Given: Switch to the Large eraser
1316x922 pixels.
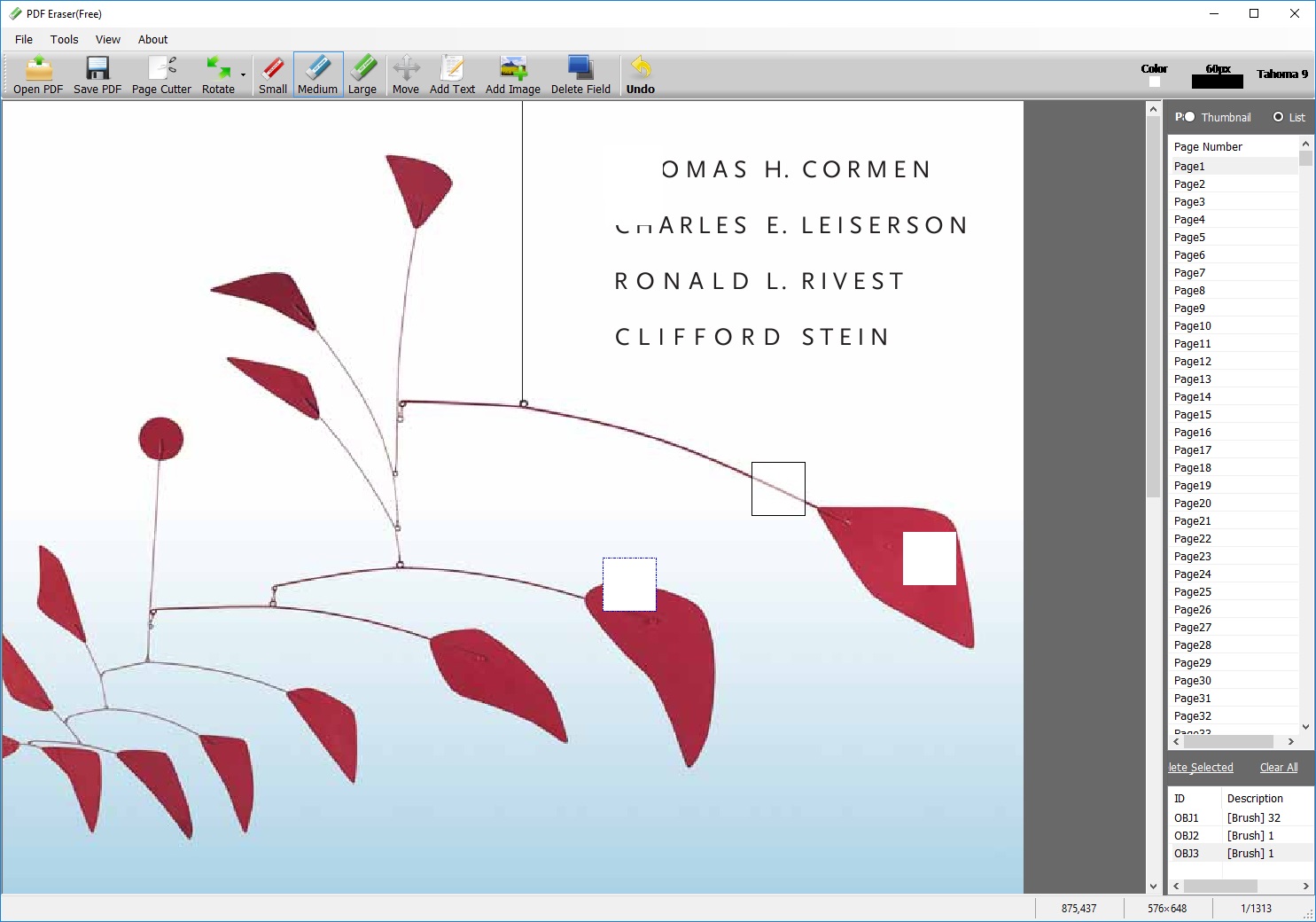Looking at the screenshot, I should (363, 74).
